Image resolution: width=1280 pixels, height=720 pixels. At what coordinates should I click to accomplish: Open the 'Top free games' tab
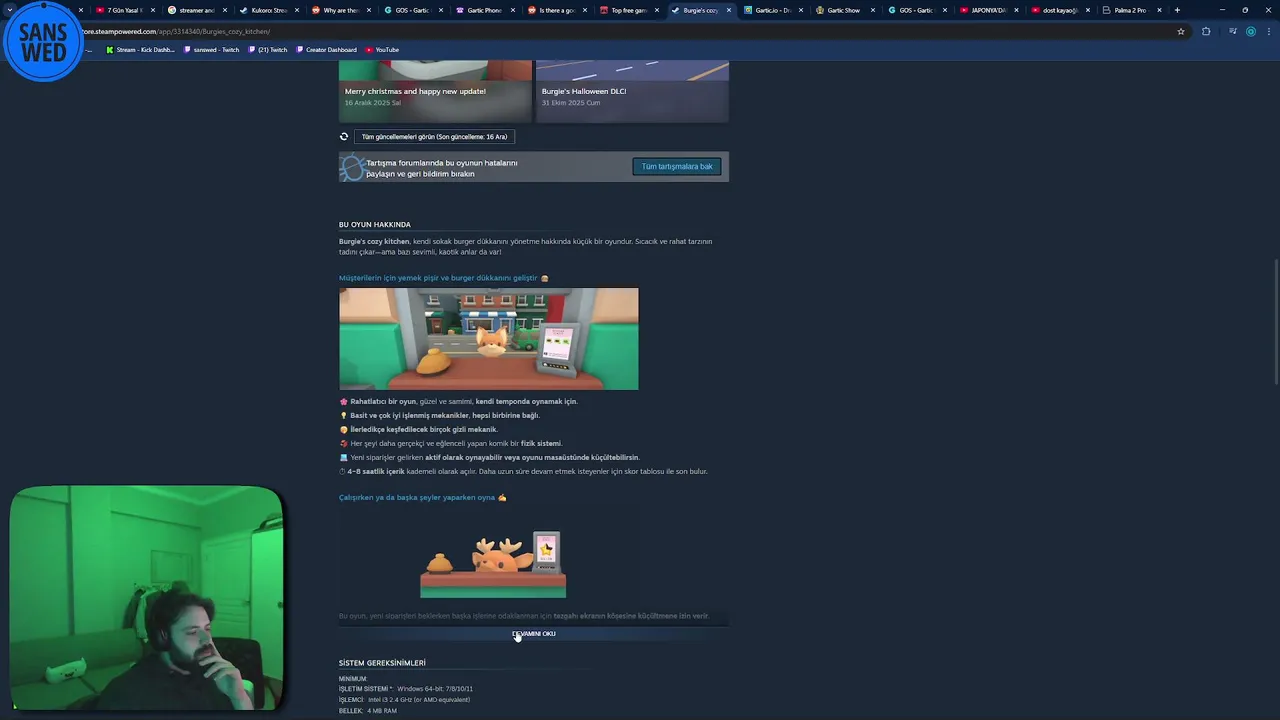point(626,10)
